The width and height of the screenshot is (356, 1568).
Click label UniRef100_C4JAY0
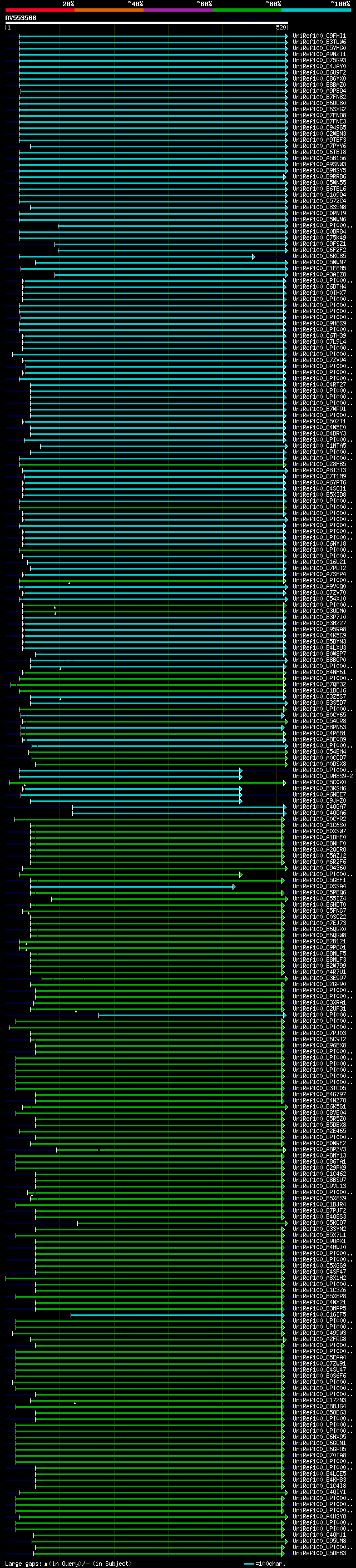(319, 66)
